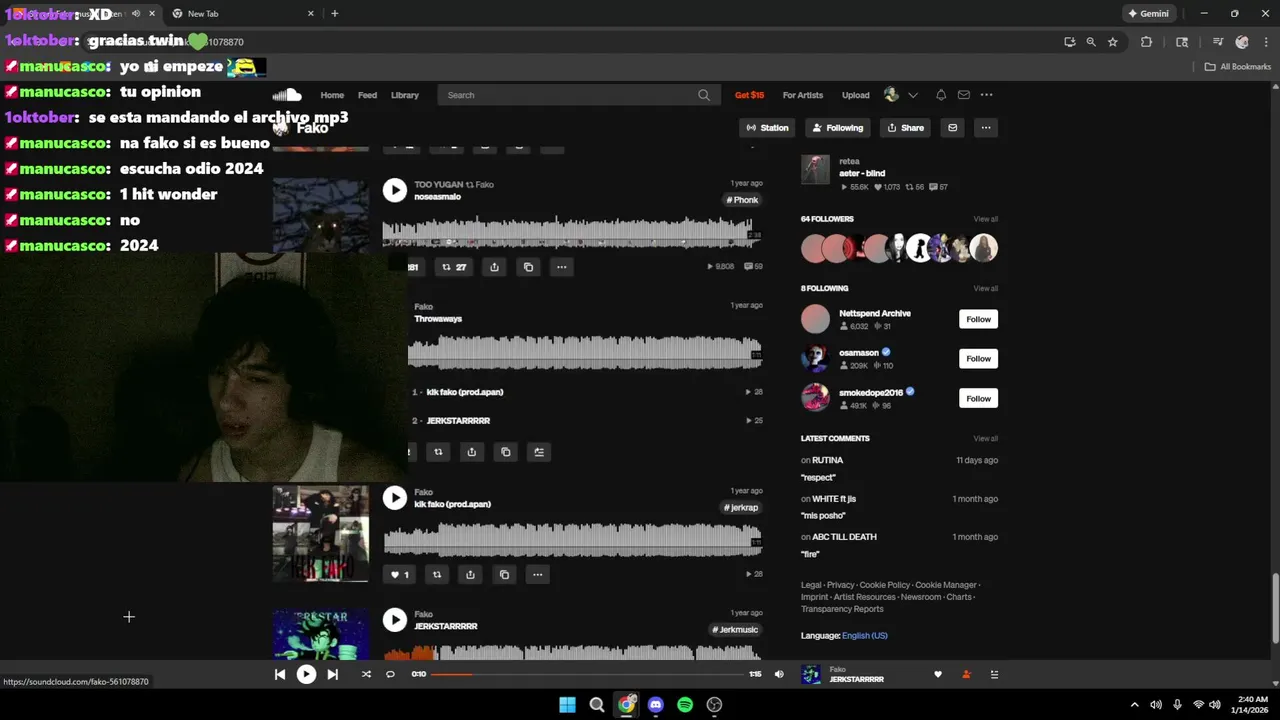Toggle shuffle in the player bar
Image resolution: width=1280 pixels, height=720 pixels.
[x=366, y=675]
